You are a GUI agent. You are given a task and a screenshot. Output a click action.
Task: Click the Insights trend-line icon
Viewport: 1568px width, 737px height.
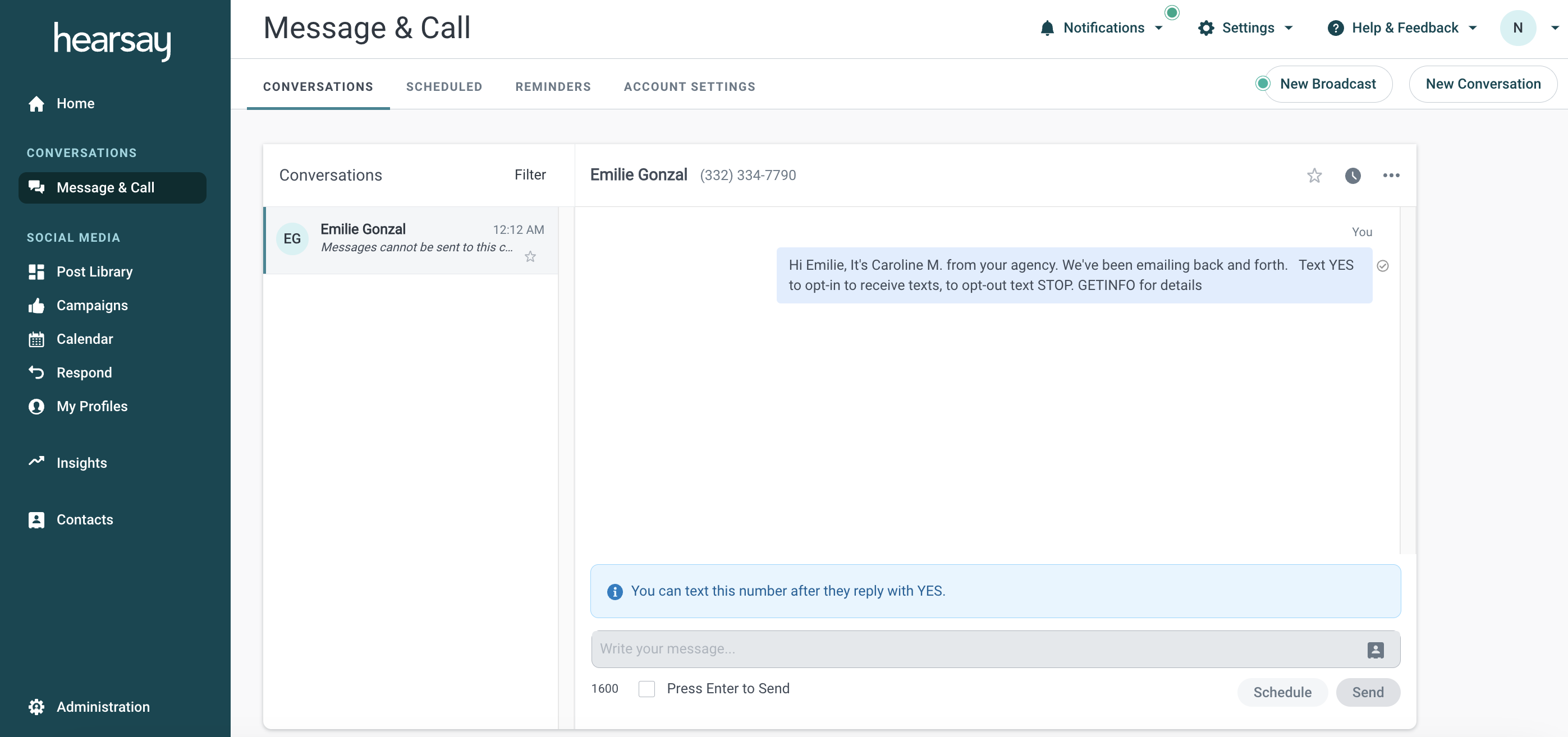(x=36, y=461)
